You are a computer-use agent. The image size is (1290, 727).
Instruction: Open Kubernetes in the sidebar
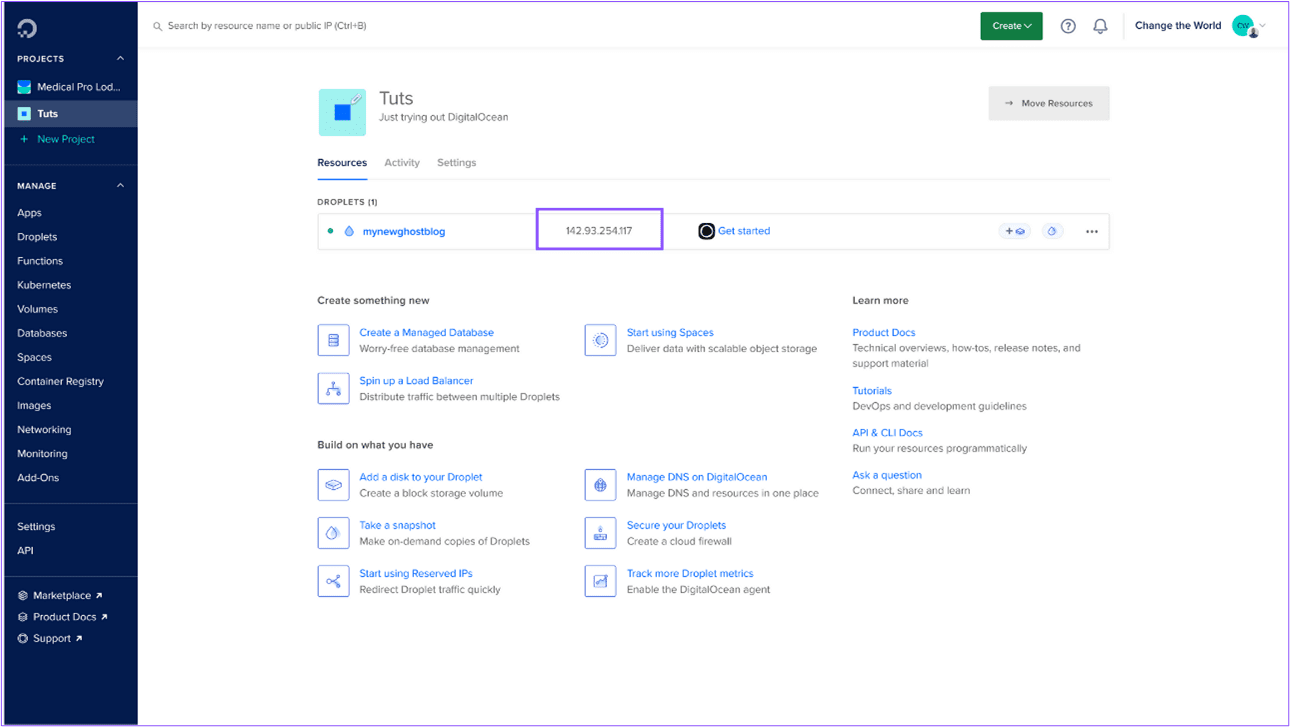pos(44,285)
